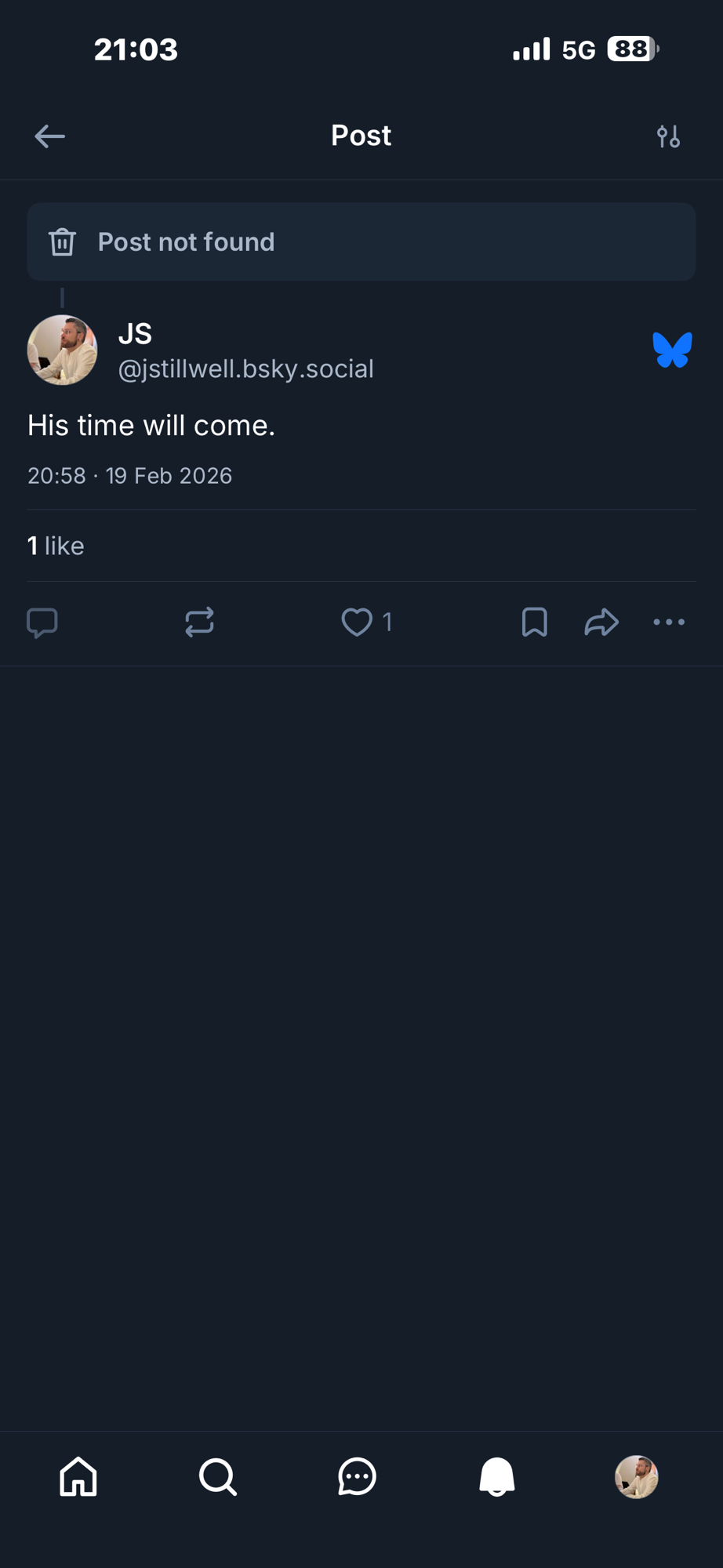Open JS profile picture in post
The height and width of the screenshot is (1568, 723).
(x=62, y=350)
